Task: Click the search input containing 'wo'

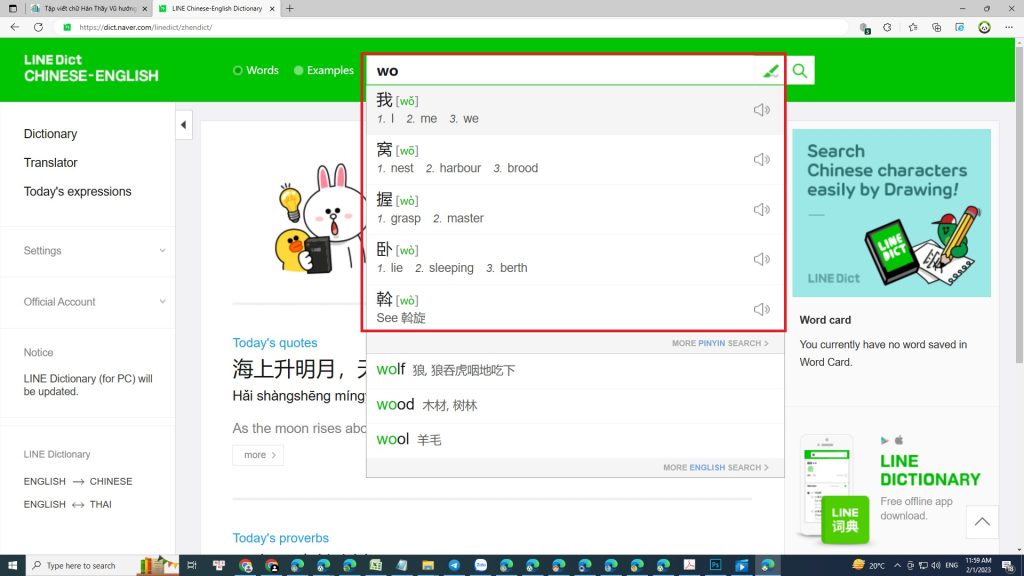Action: (562, 71)
